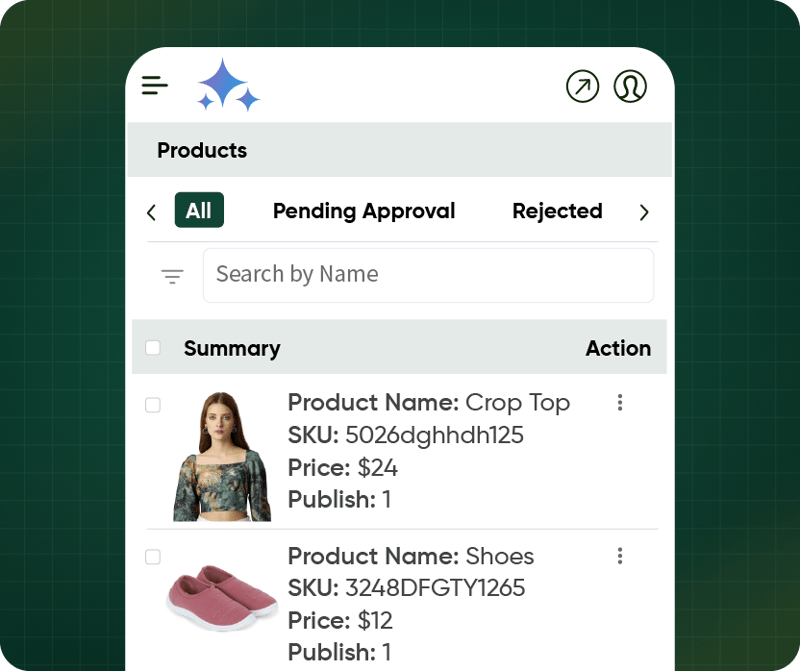Open the hamburger navigation menu
This screenshot has width=800, height=671.
pos(155,85)
